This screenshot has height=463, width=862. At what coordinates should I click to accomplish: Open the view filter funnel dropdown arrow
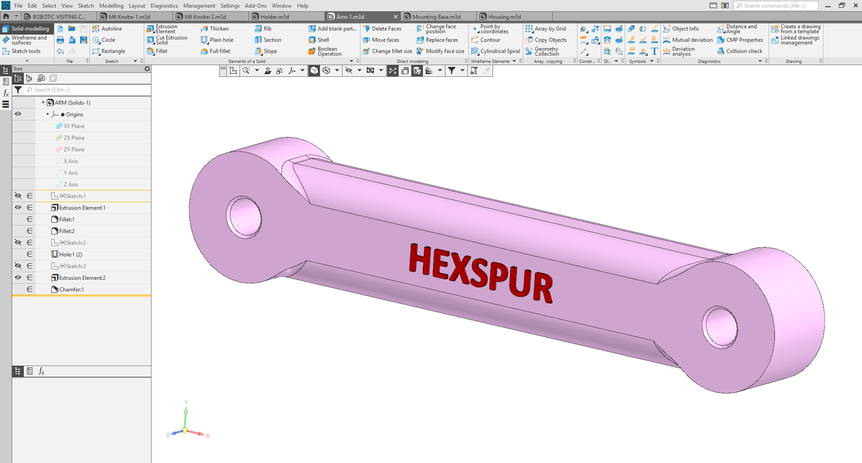[x=462, y=70]
